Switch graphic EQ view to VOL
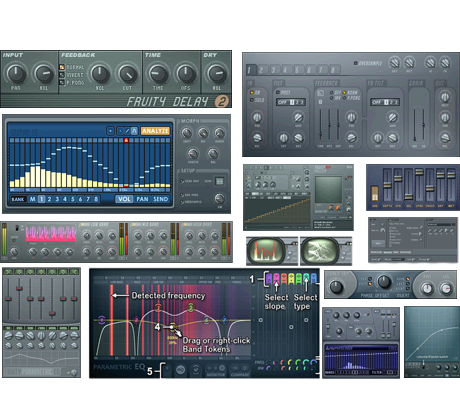 124,199
